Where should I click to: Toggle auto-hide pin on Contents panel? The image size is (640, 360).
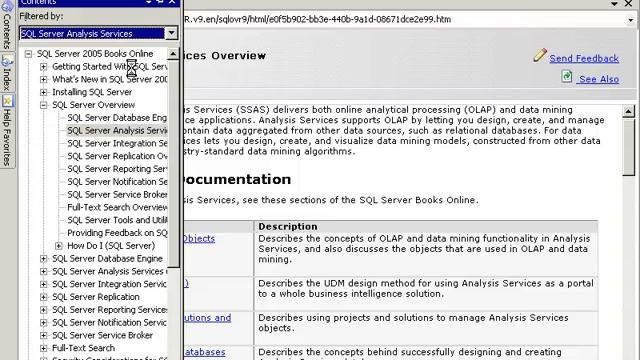(x=160, y=2)
